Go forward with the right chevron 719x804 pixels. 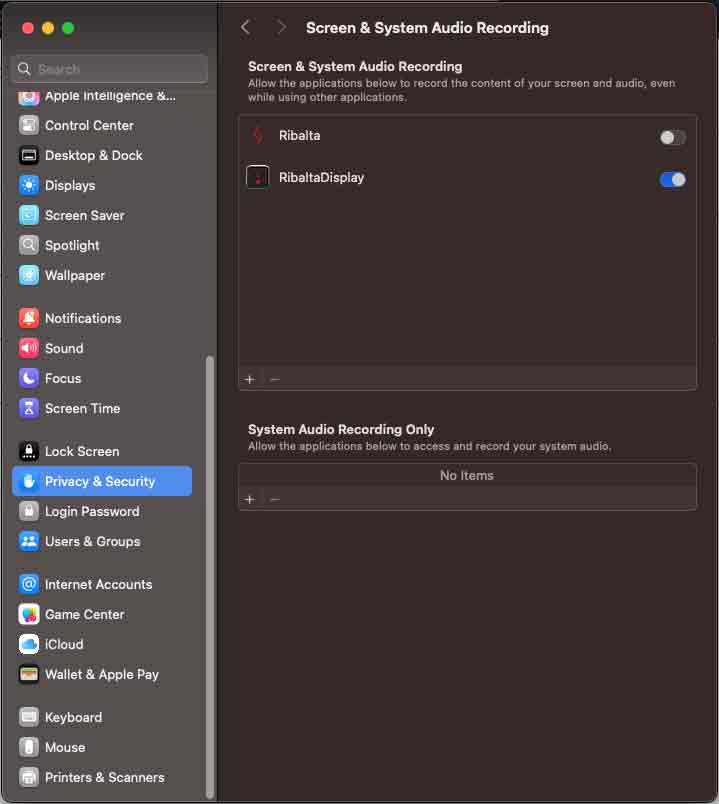(281, 28)
